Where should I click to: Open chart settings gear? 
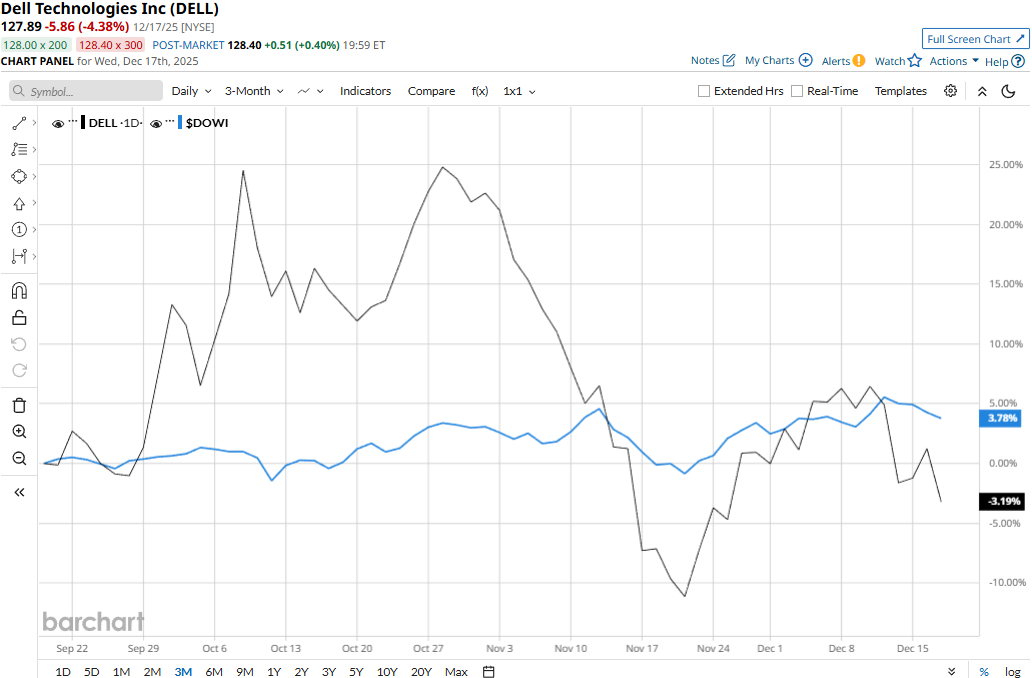pyautogui.click(x=950, y=91)
